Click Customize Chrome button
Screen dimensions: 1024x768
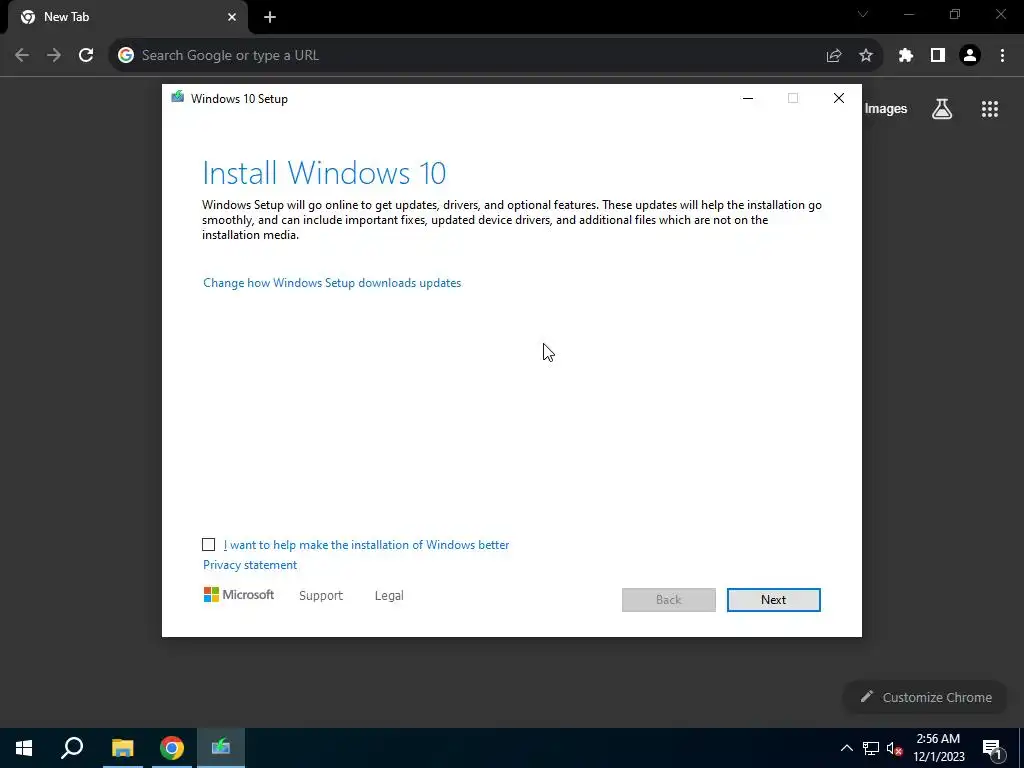coord(927,697)
